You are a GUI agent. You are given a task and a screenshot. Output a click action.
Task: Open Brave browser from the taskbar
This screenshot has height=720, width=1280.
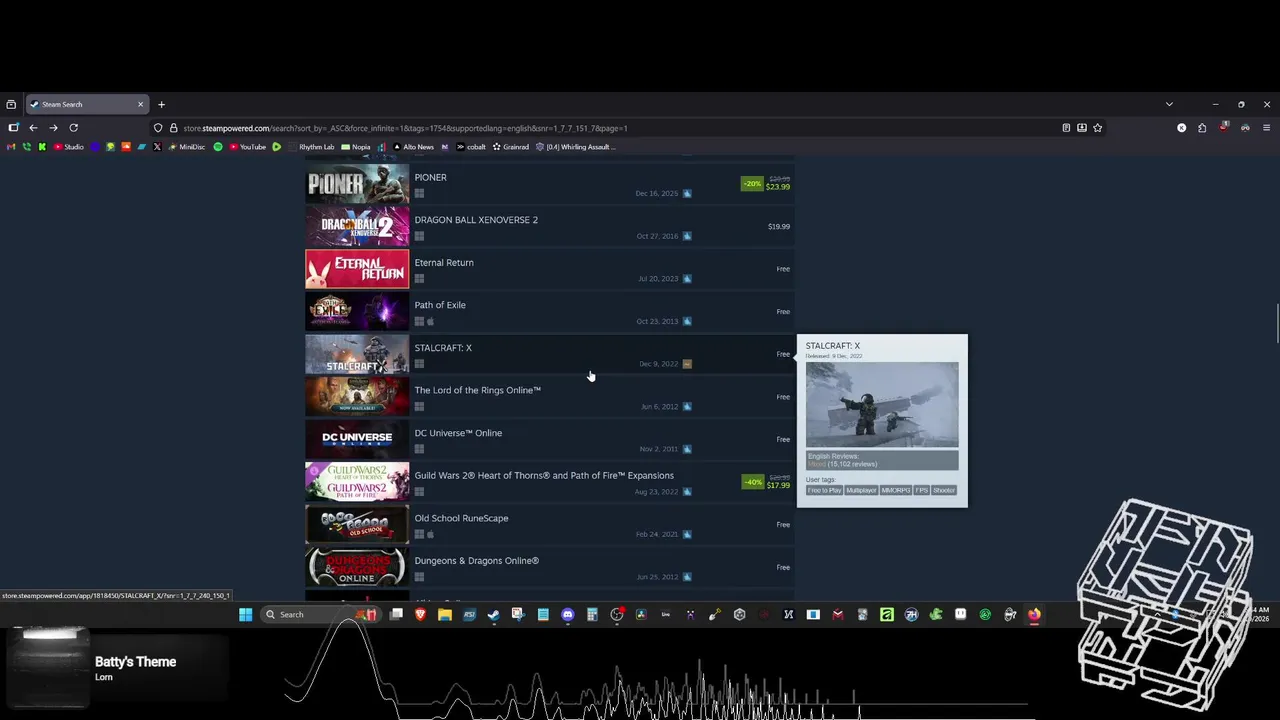coord(420,614)
